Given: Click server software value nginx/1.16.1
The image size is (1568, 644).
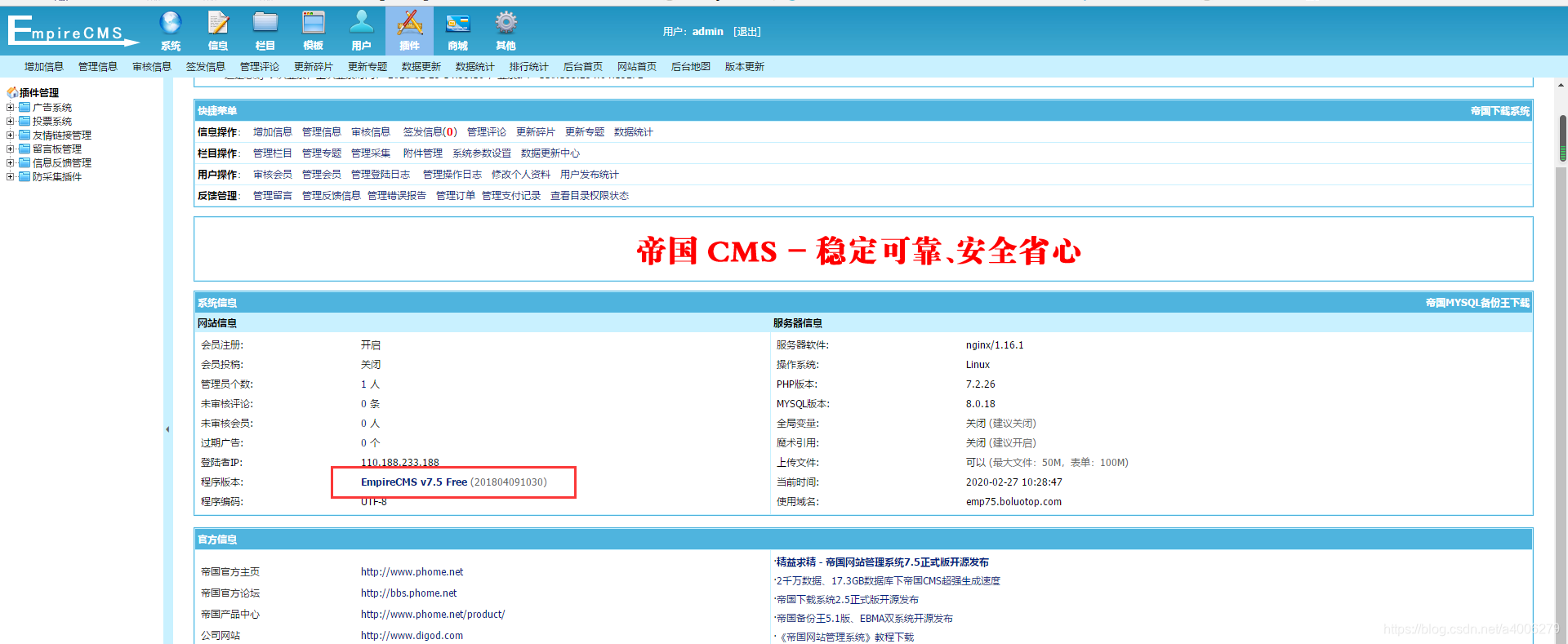Looking at the screenshot, I should [x=995, y=345].
